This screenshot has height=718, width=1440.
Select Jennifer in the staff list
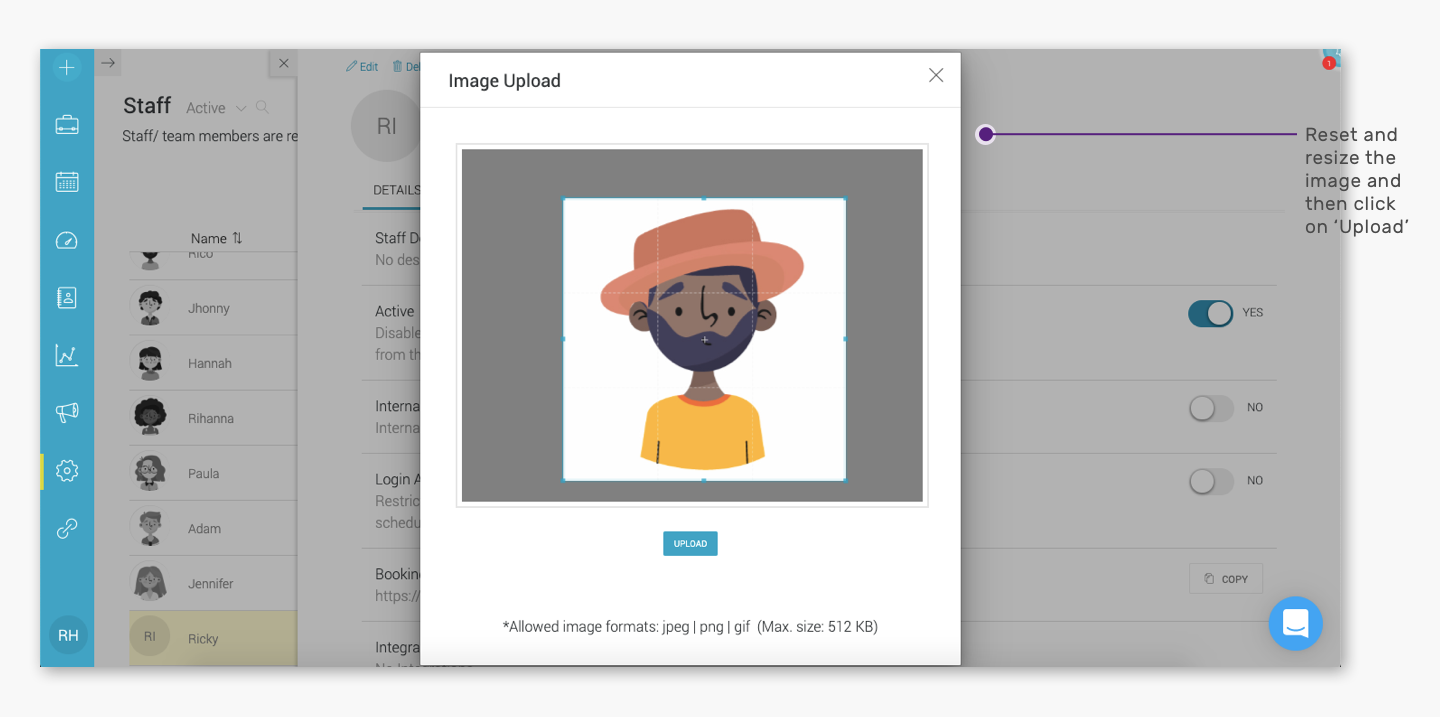pyautogui.click(x=213, y=583)
